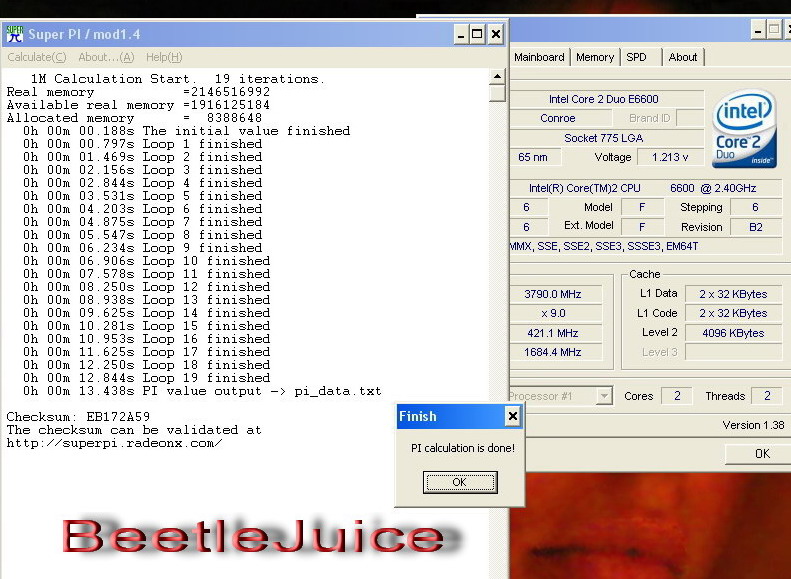Click the Threads count field
Viewport: 791px width, 579px height.
767,396
